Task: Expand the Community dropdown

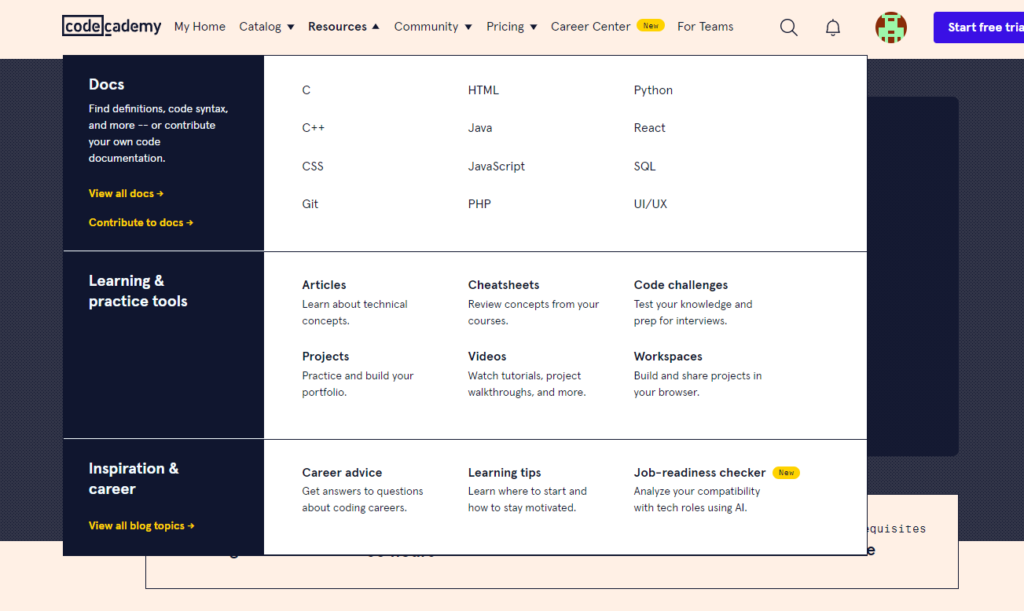Action: pos(432,27)
